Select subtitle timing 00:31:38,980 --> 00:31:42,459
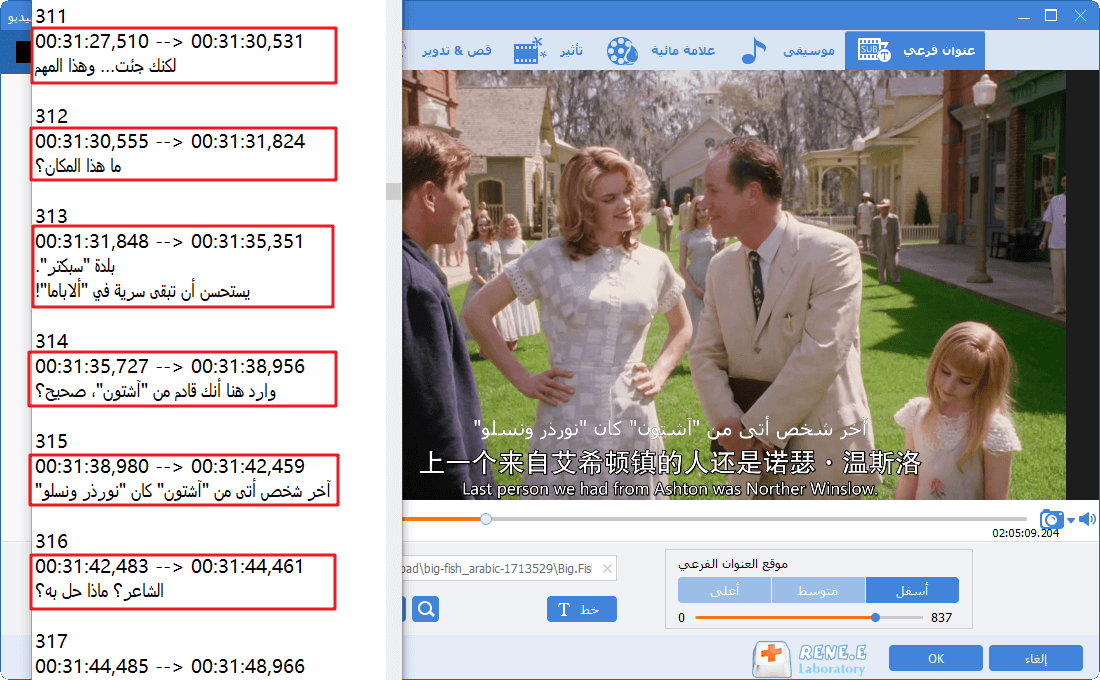 (170, 467)
